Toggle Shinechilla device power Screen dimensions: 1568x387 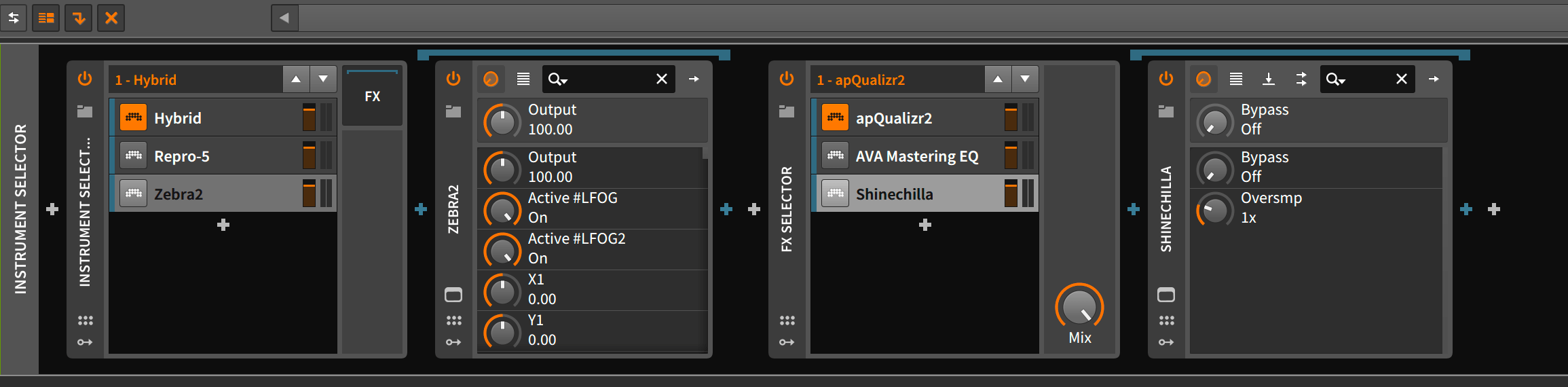pyautogui.click(x=1166, y=79)
